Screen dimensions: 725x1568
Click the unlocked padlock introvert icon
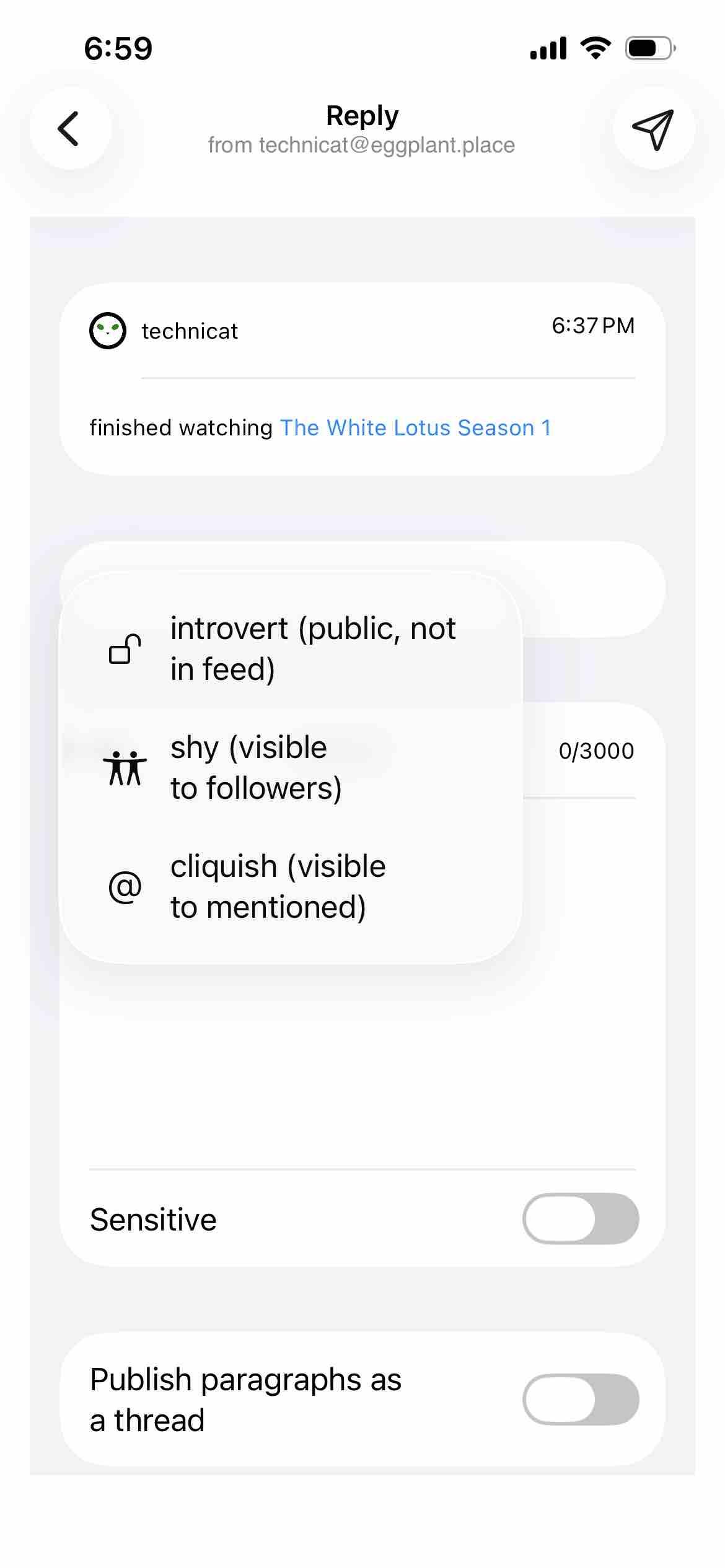pyautogui.click(x=125, y=649)
